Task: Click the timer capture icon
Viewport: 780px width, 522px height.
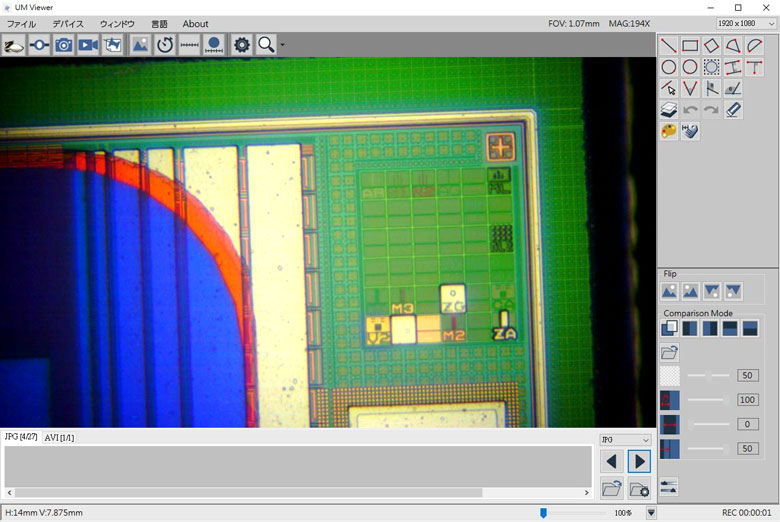Action: coord(165,45)
